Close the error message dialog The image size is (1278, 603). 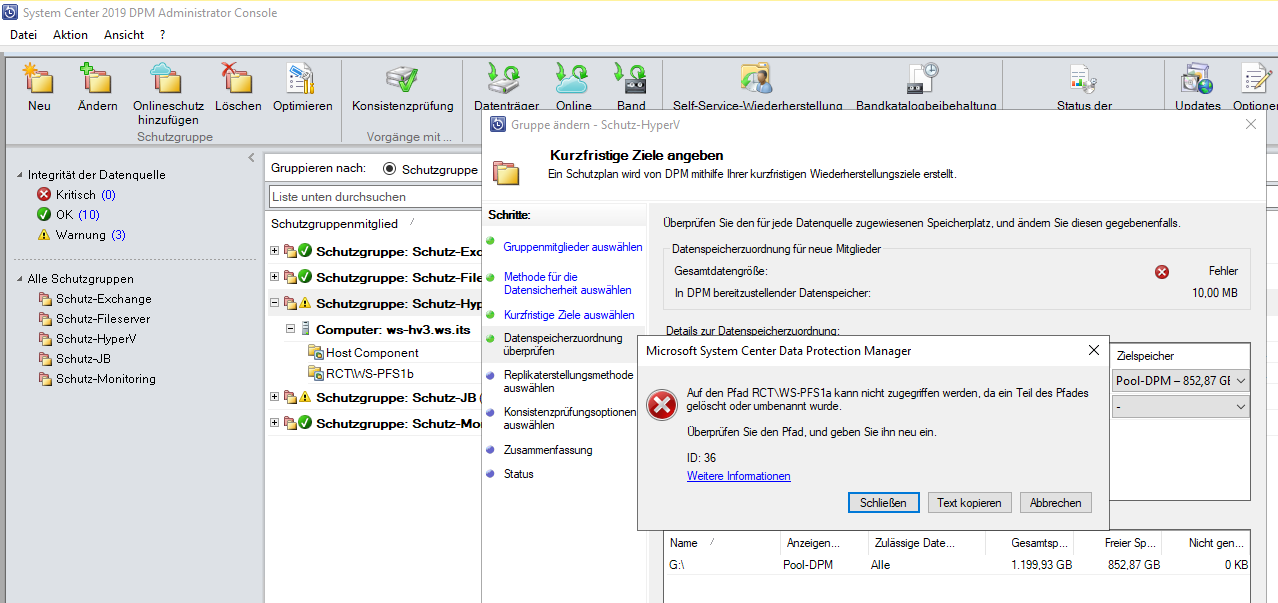point(1093,350)
